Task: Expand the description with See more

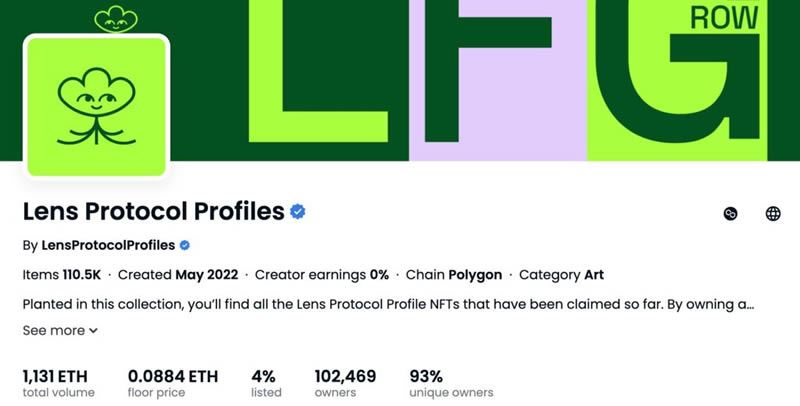Action: pos(60,330)
